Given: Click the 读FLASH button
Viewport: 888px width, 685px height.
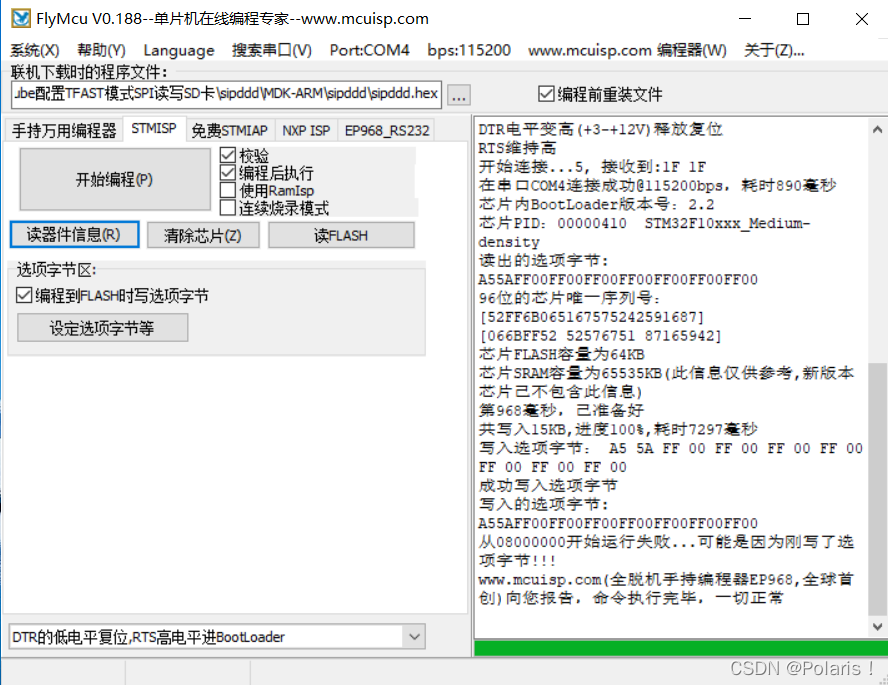Looking at the screenshot, I should coord(341,235).
